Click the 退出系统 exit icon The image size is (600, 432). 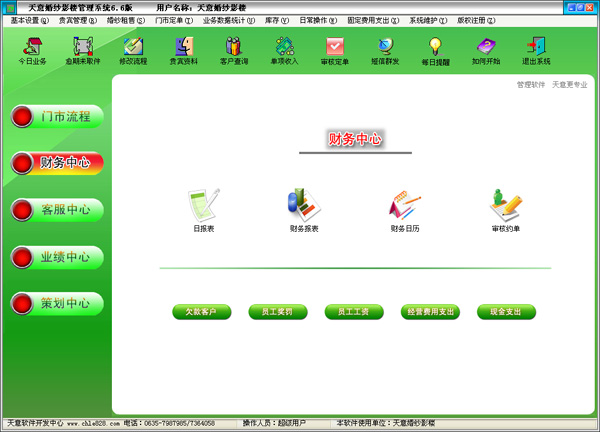537,47
